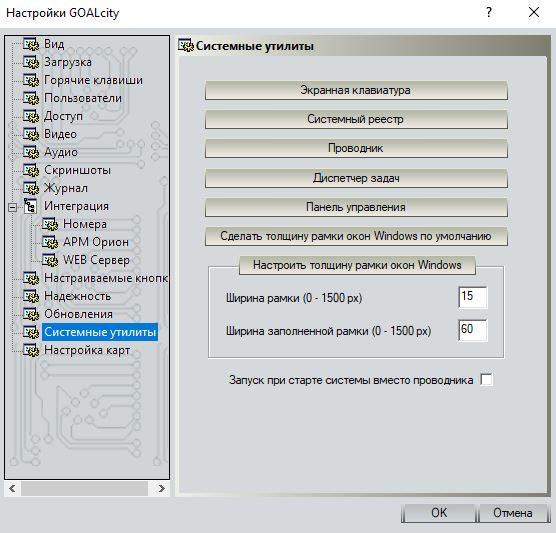Click the icon beside Аудио
The height and width of the screenshot is (533, 556).
point(31,152)
